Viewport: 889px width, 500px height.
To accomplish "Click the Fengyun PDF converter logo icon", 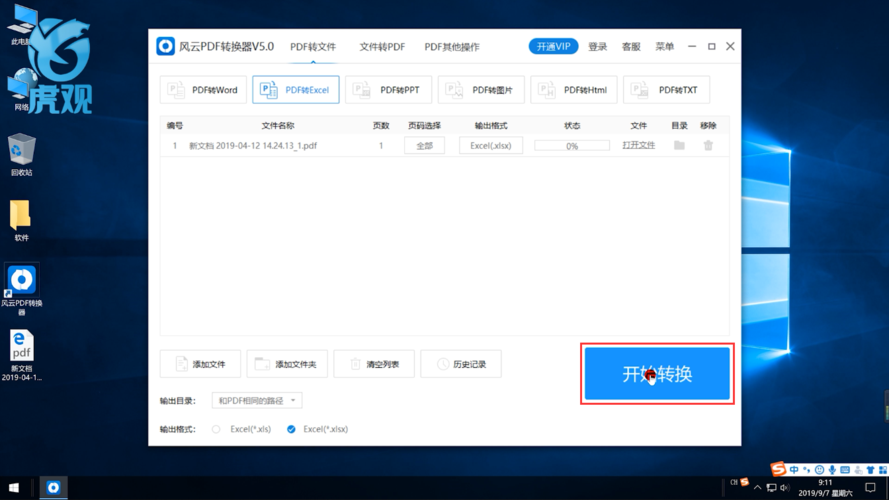I will (166, 46).
